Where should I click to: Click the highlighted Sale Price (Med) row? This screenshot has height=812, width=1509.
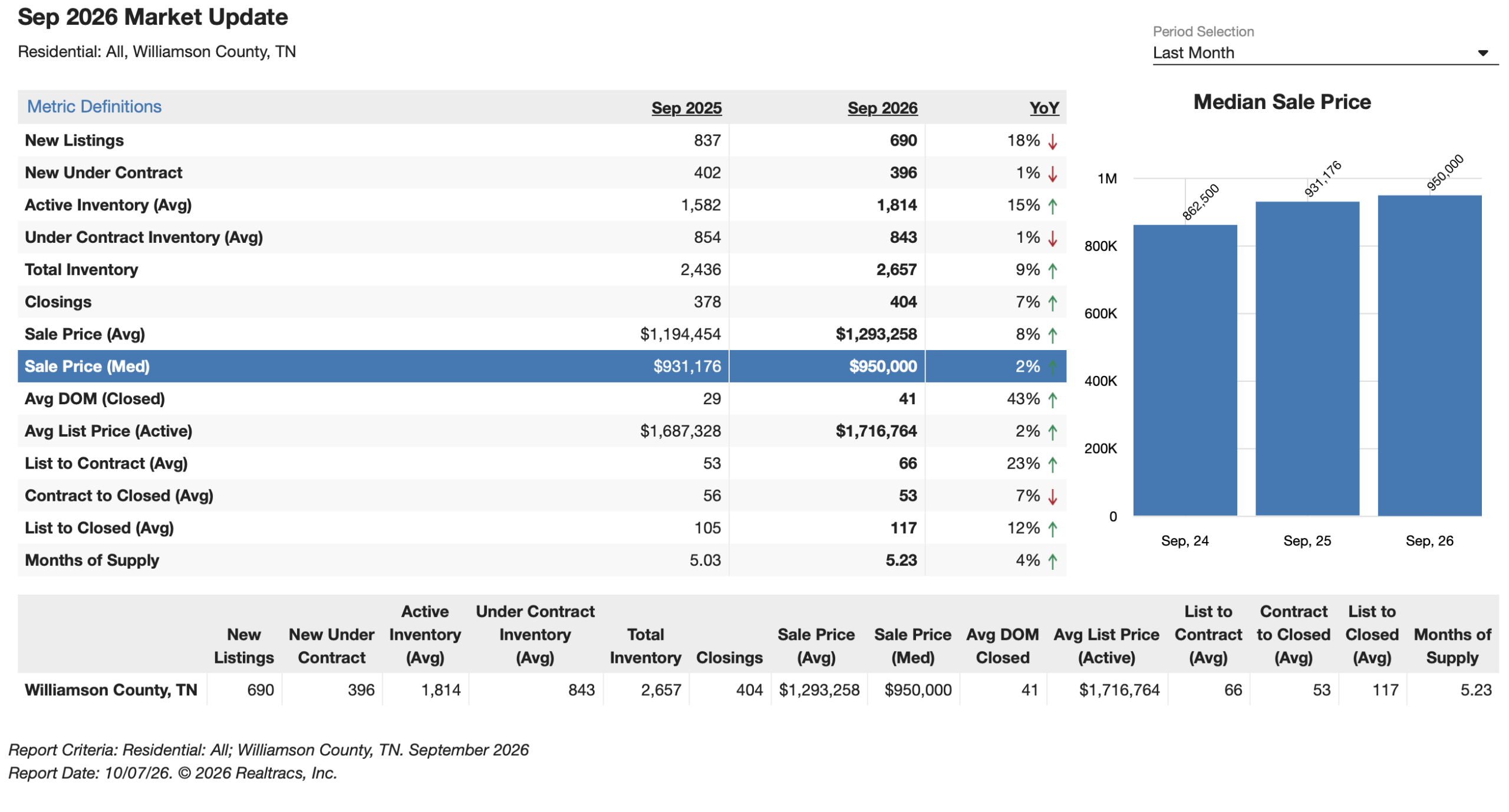click(x=542, y=367)
